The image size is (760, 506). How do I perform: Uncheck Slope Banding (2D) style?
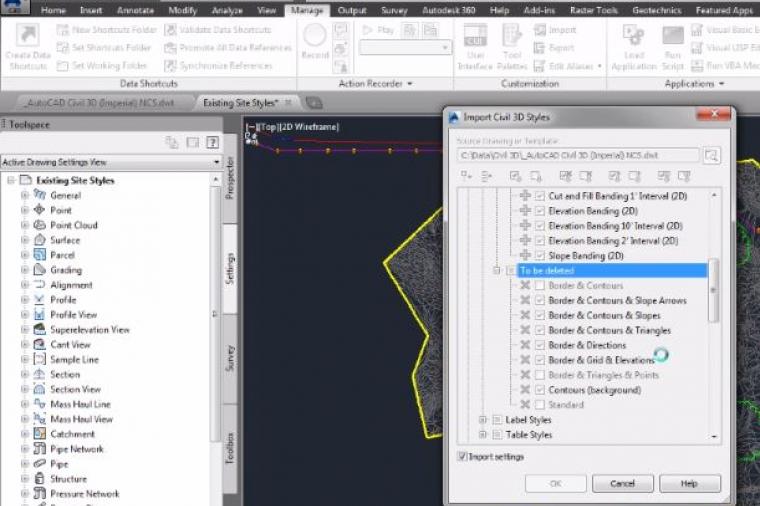[539, 255]
